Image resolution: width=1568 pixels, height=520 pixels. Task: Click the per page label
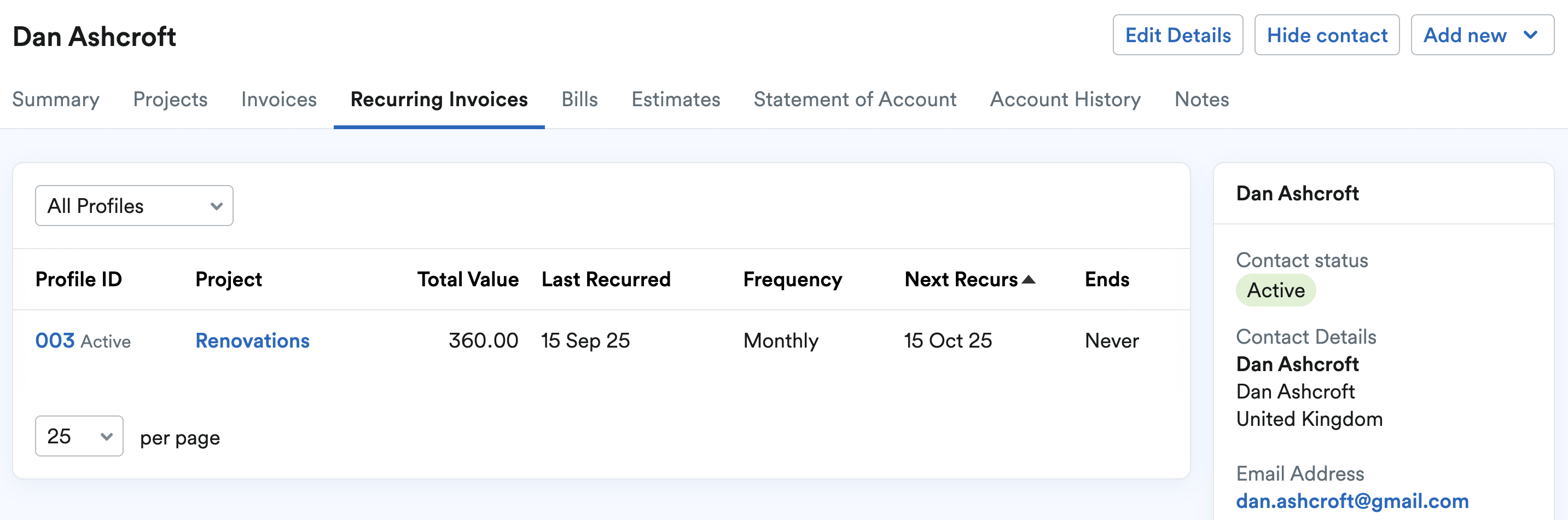(180, 438)
